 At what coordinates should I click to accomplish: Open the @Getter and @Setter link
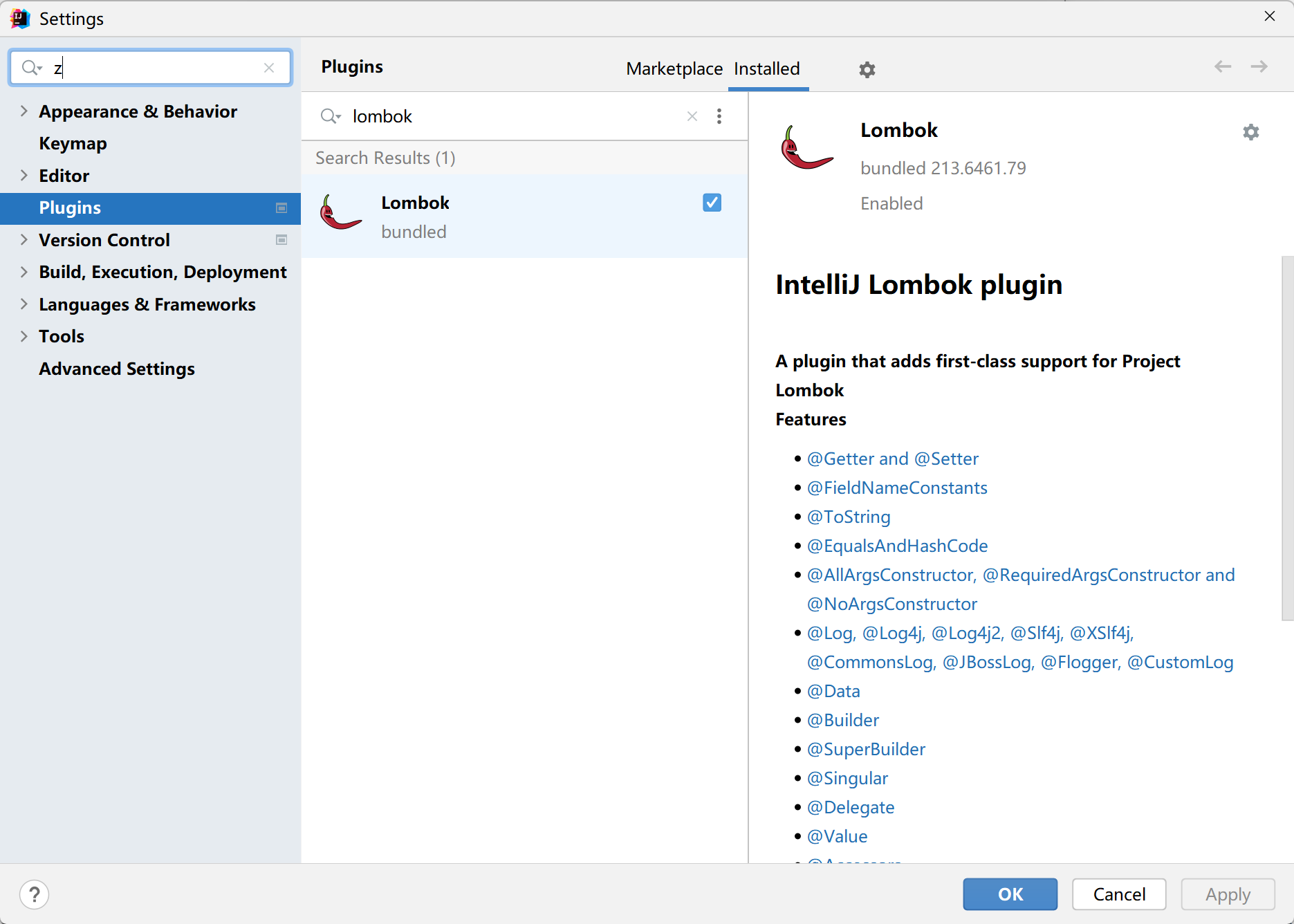(892, 459)
